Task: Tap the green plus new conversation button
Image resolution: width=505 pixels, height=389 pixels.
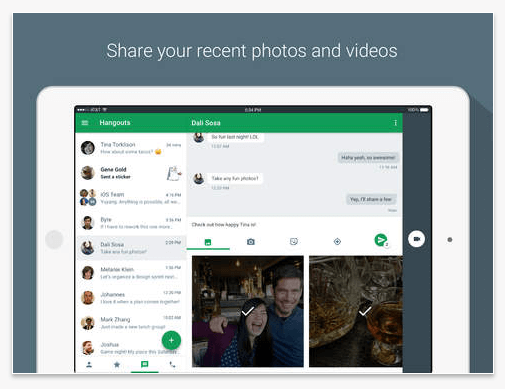Action: [x=171, y=340]
